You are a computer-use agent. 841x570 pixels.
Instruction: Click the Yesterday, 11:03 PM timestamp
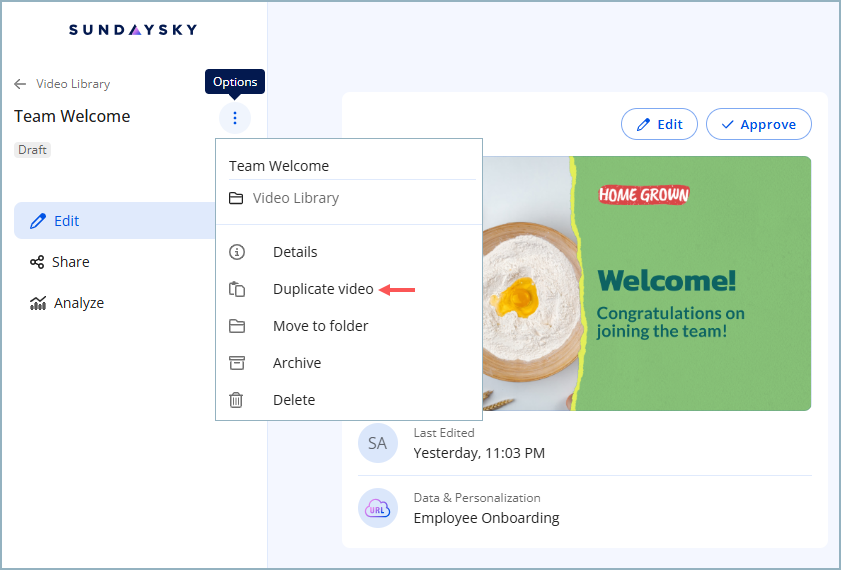[479, 453]
